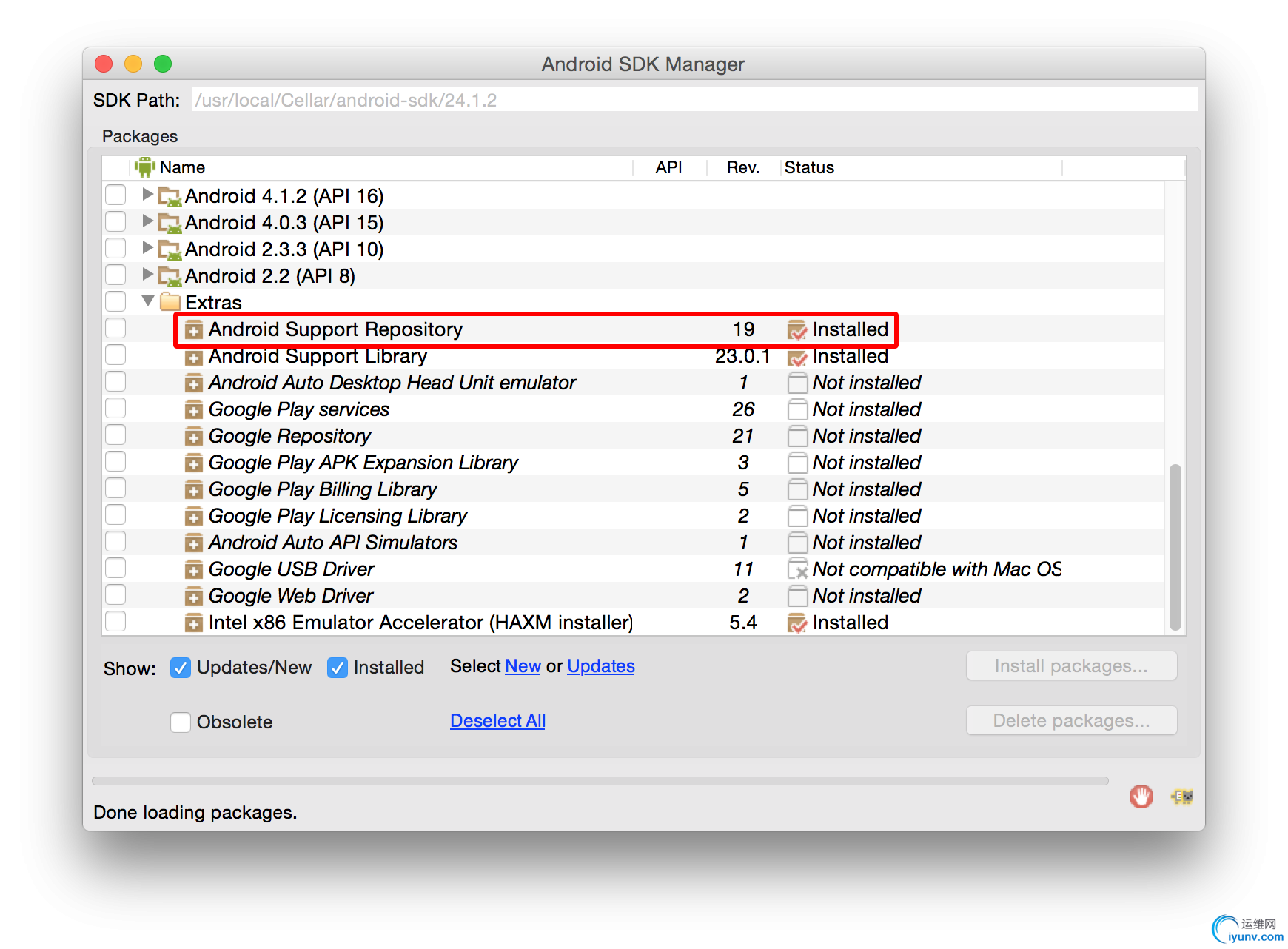Click the Android Support Library package icon
This screenshot has height=949, width=1288.
(193, 357)
